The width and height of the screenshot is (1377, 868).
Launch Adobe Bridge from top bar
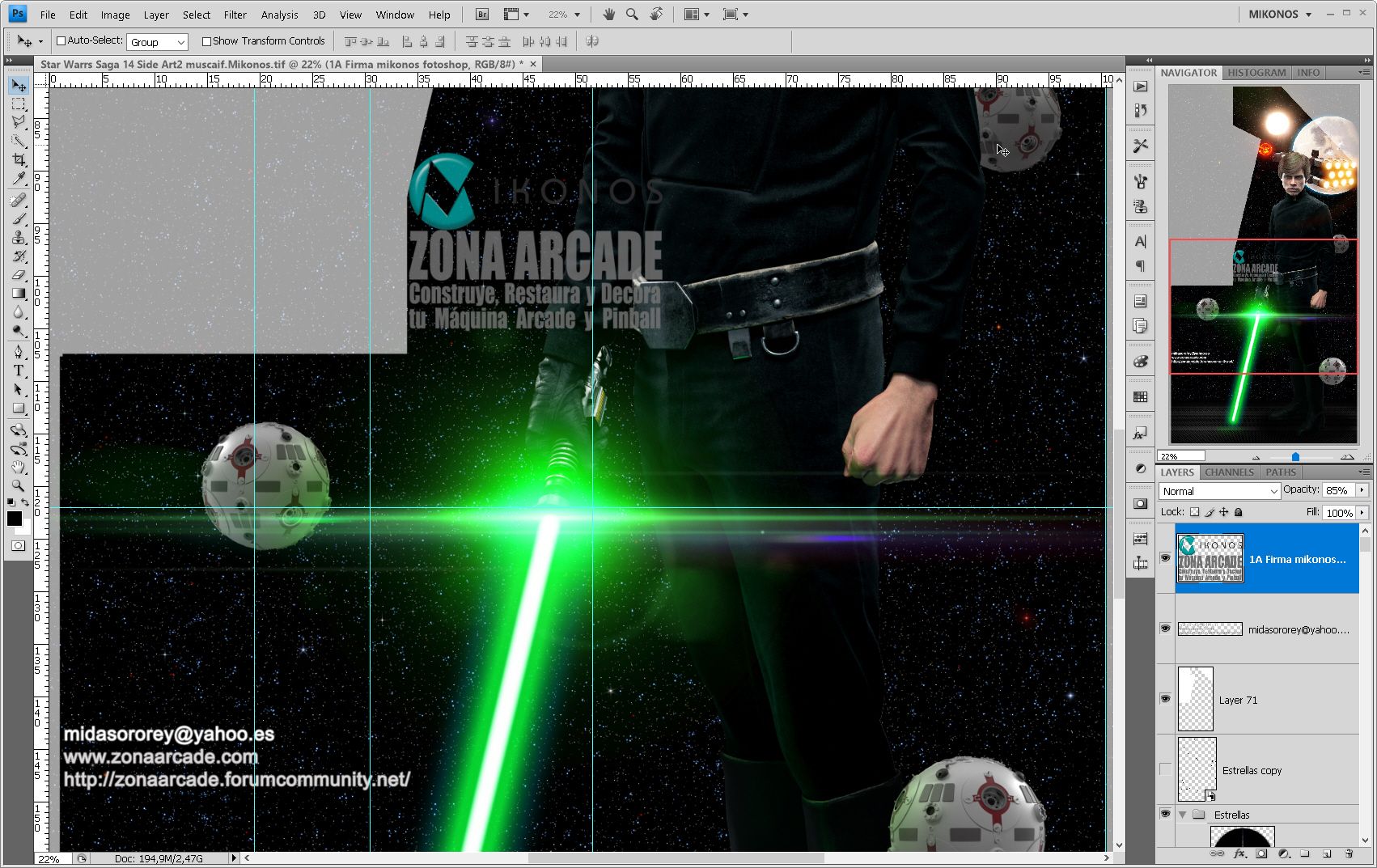[482, 15]
